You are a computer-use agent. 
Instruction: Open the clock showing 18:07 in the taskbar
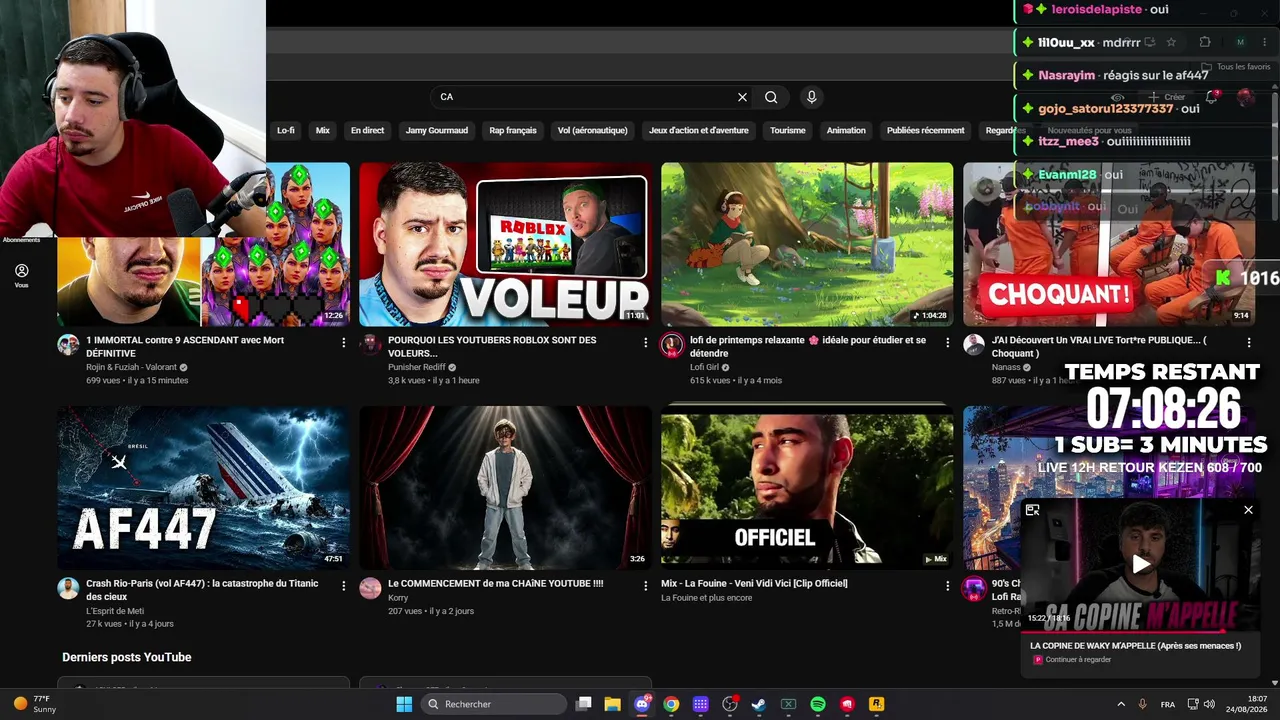[1246, 704]
